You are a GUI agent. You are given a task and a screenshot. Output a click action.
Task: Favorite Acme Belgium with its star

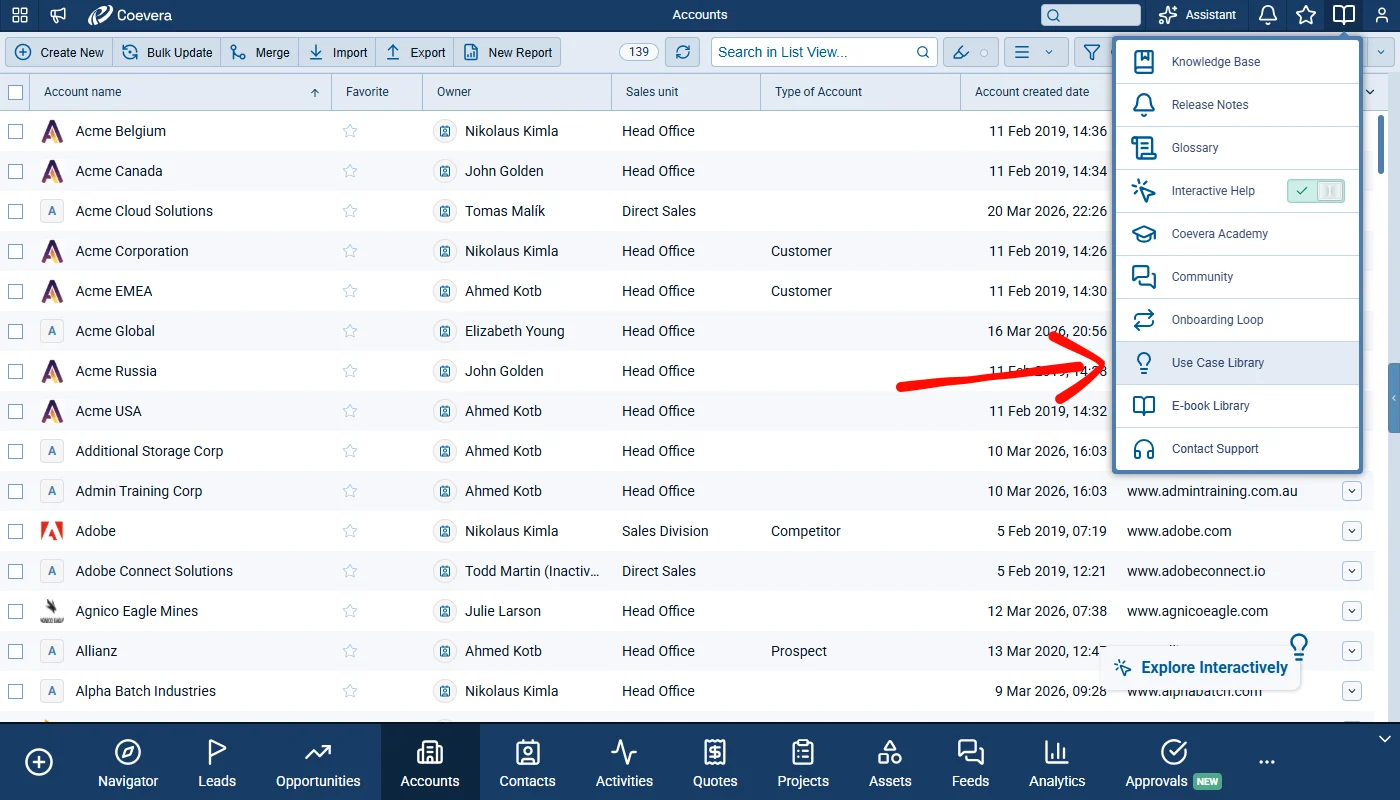[350, 131]
